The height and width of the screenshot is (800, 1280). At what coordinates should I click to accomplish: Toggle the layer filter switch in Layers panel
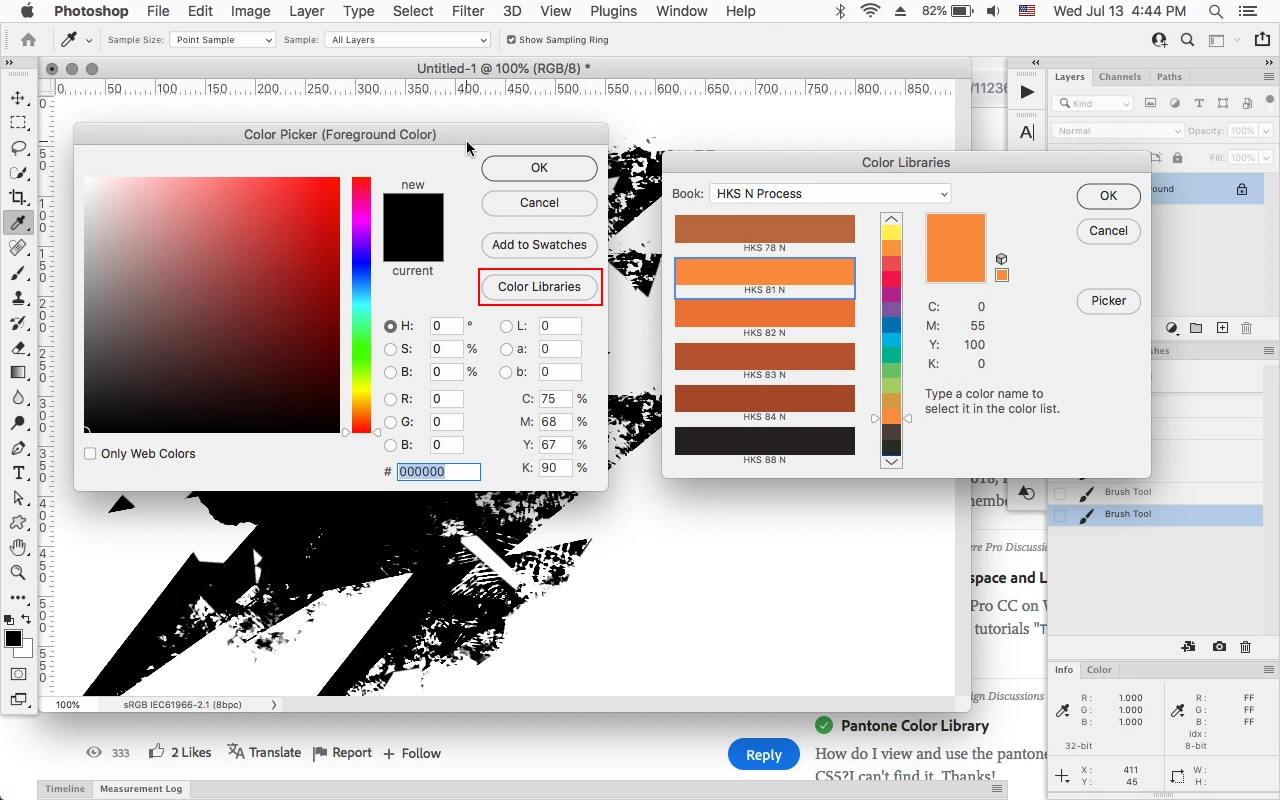[x=1270, y=101]
